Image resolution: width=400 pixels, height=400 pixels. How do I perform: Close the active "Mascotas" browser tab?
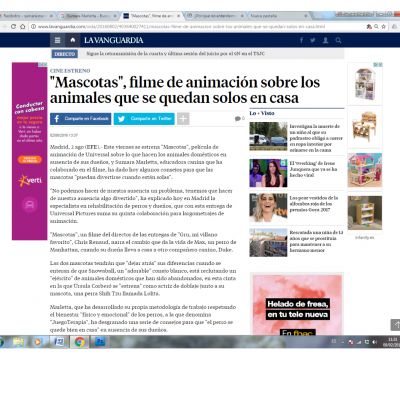178,16
